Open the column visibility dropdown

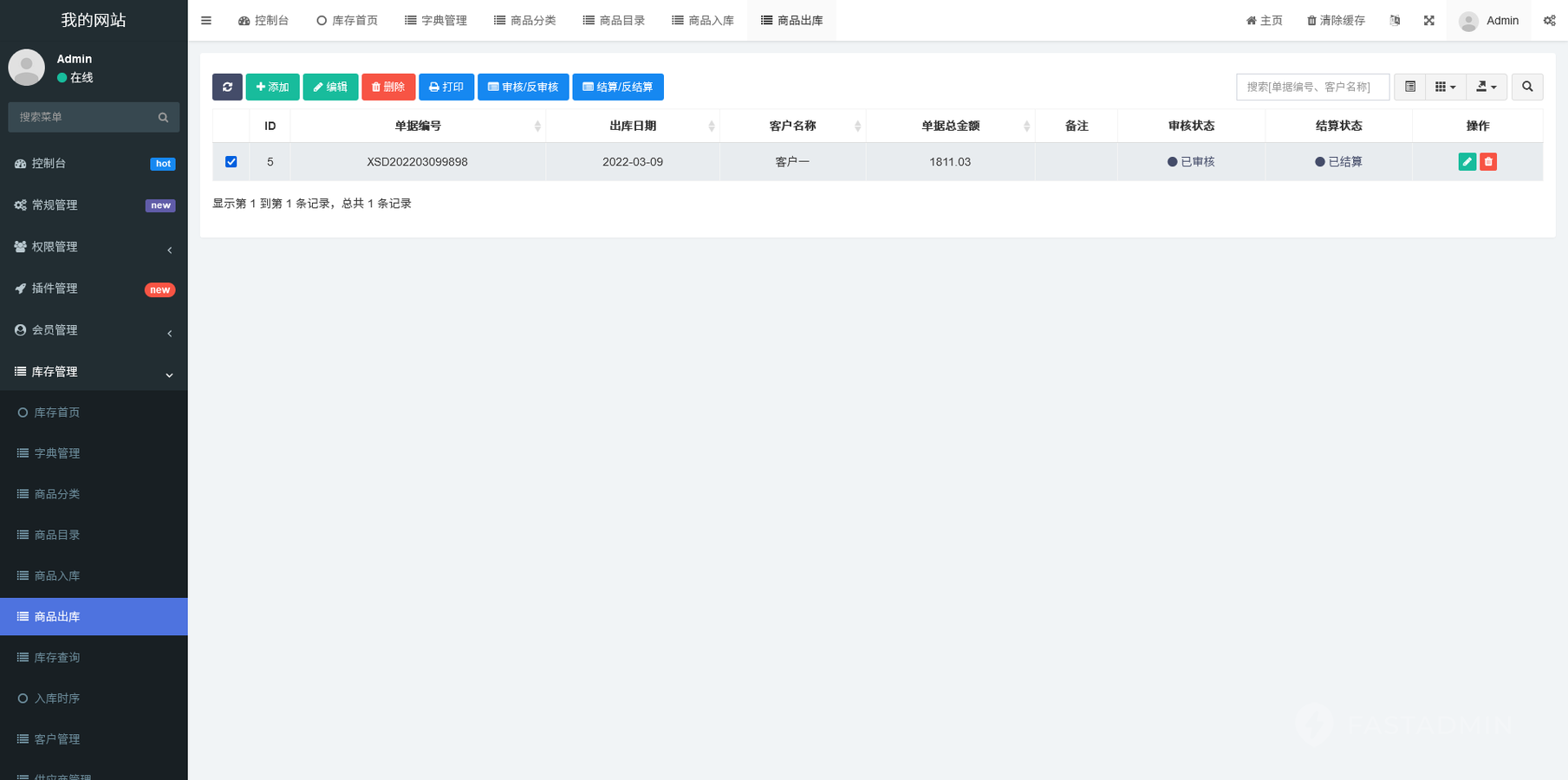point(1445,87)
